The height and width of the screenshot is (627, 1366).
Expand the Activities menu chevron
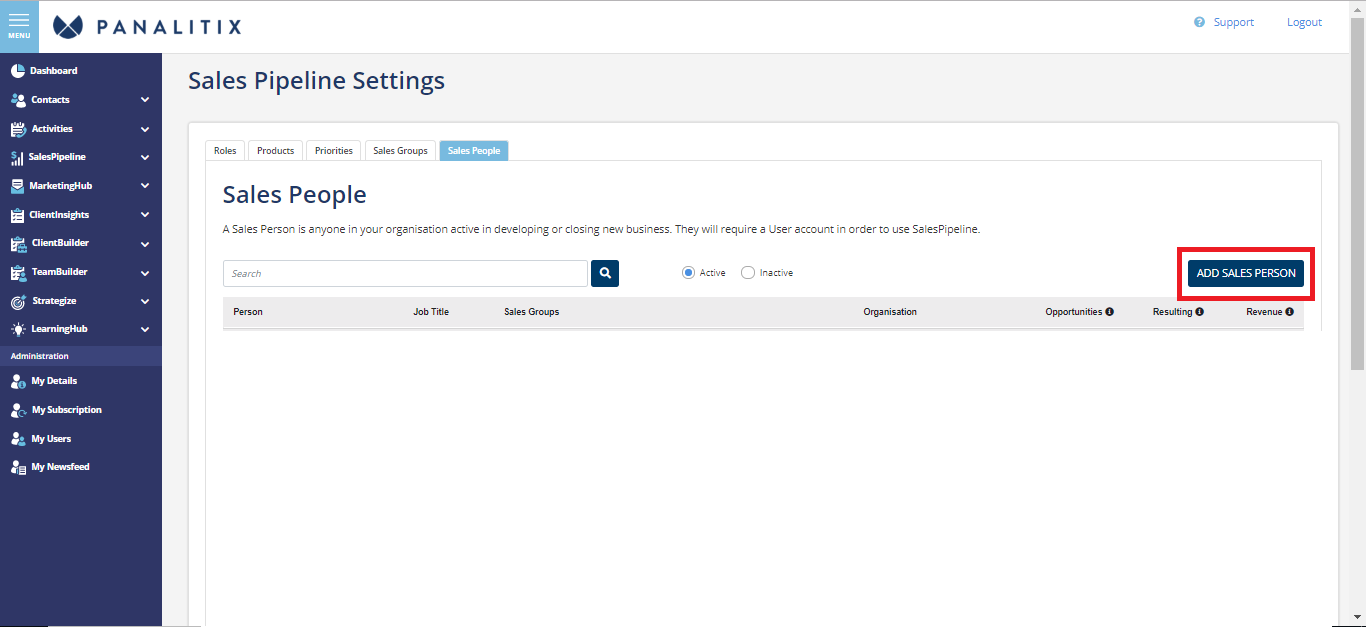tap(145, 129)
